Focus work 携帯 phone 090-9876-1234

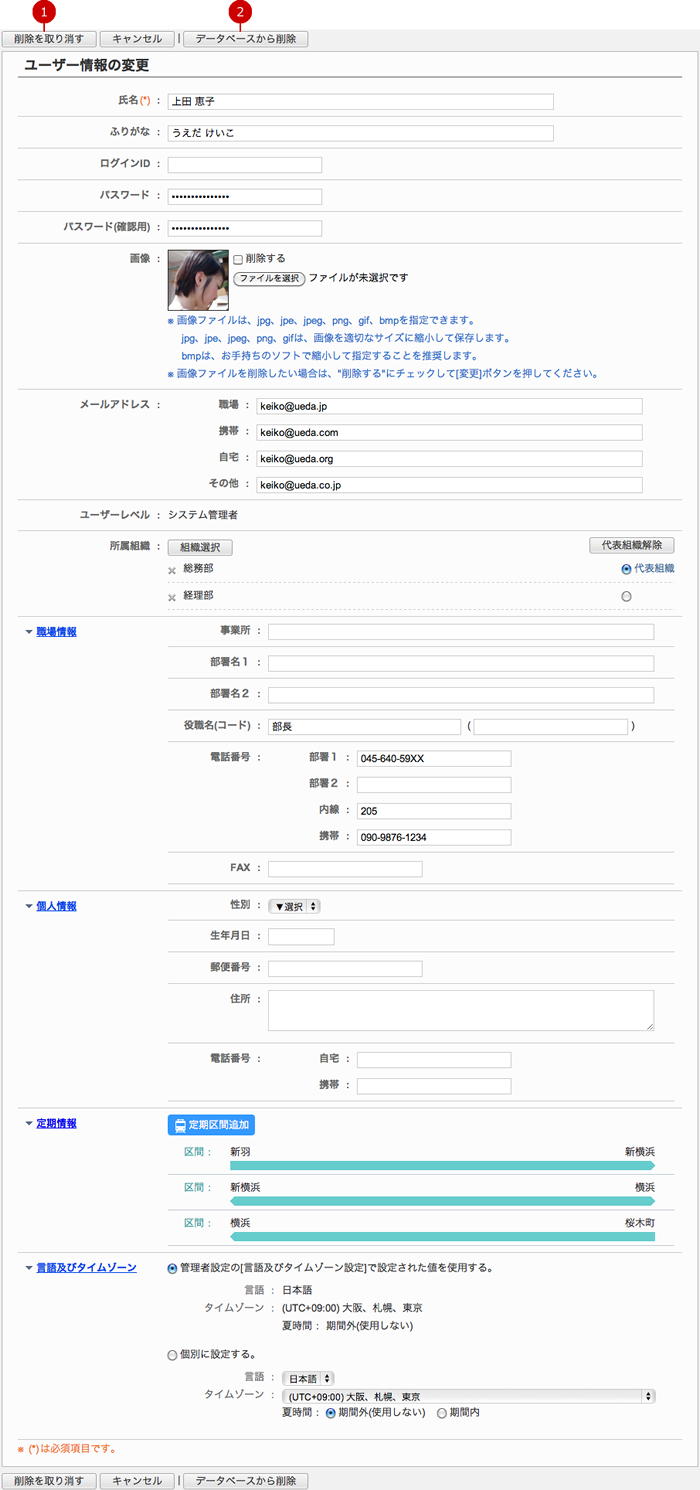point(434,836)
